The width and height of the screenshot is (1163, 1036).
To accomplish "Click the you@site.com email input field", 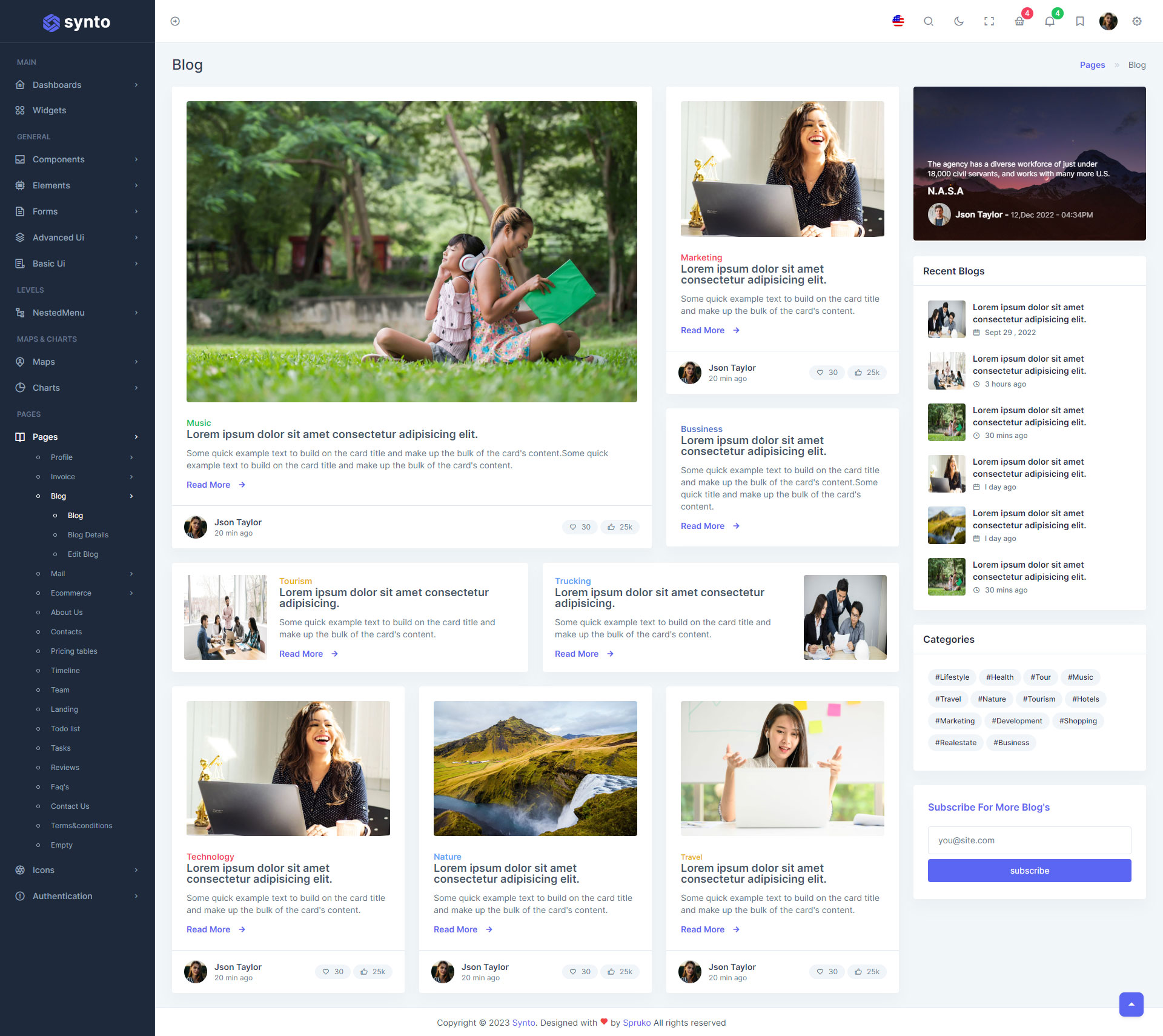I will [1029, 840].
